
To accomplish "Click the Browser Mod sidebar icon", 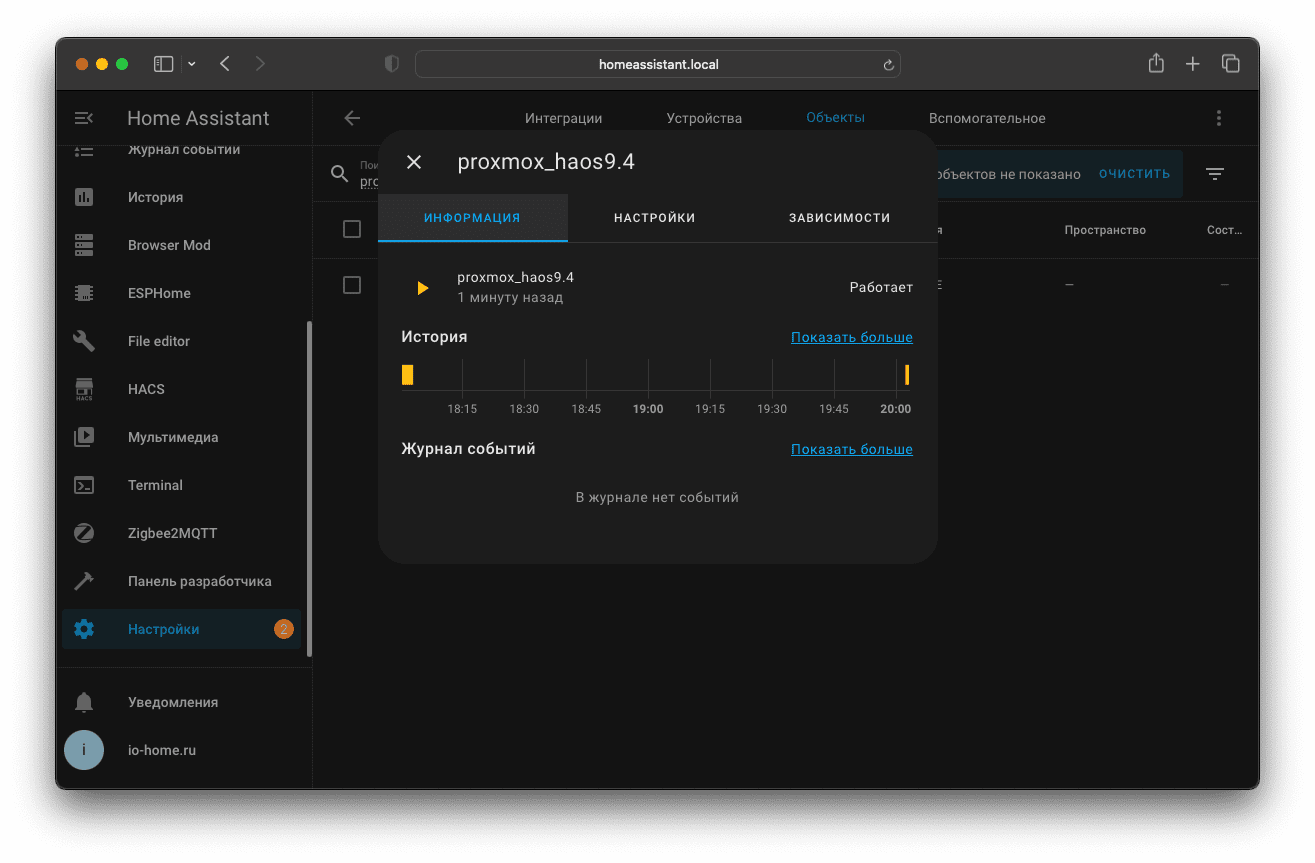I will (84, 245).
